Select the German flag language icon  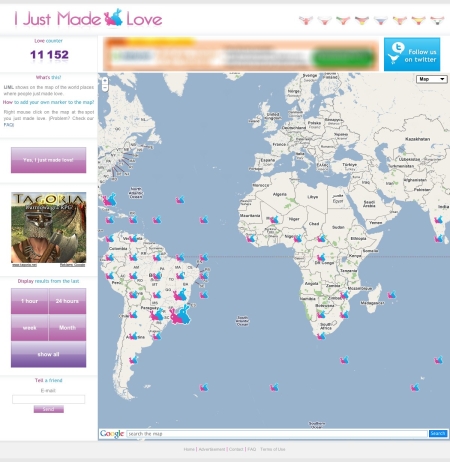point(362,21)
